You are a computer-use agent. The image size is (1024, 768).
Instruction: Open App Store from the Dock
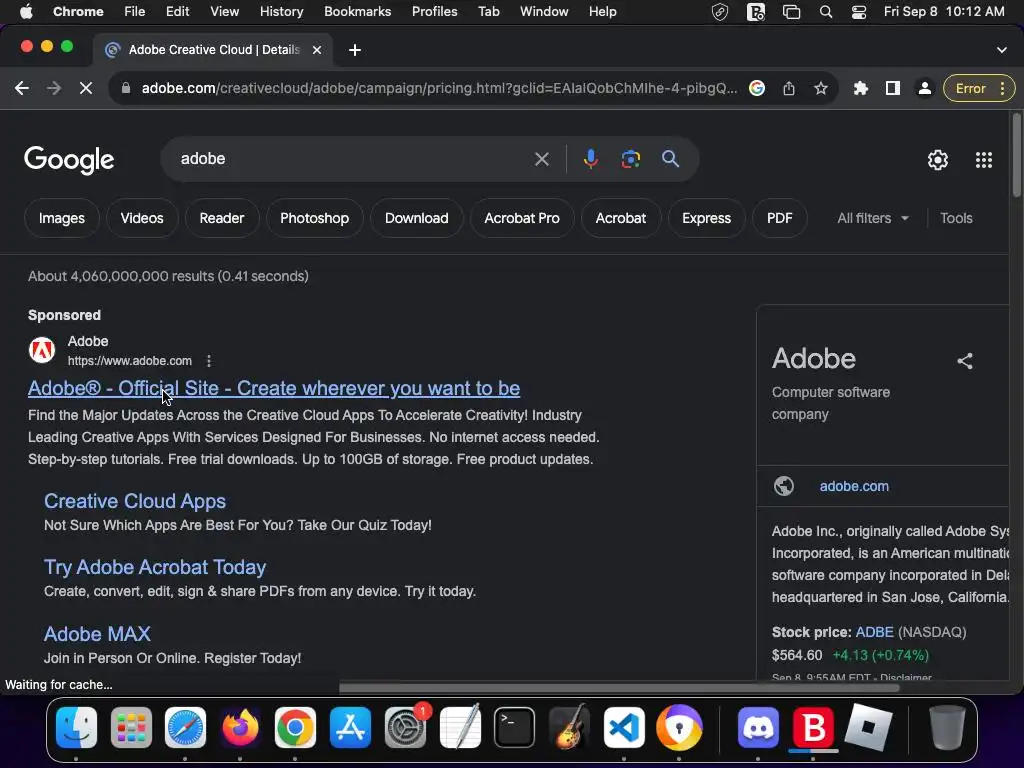[x=350, y=727]
